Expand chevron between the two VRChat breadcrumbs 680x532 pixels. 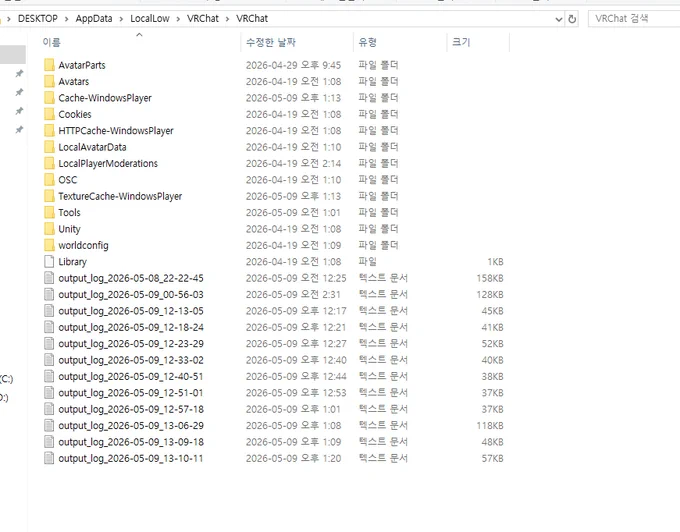point(227,19)
